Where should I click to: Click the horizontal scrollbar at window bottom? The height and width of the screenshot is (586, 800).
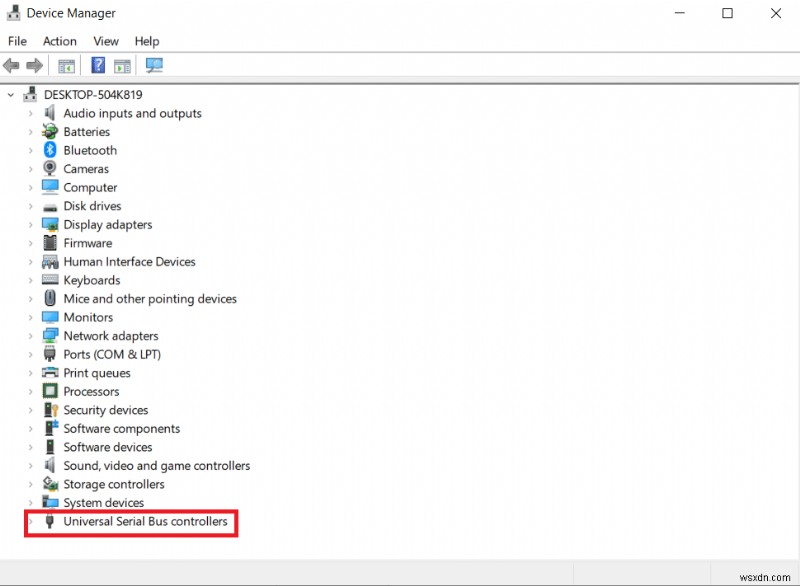400,572
